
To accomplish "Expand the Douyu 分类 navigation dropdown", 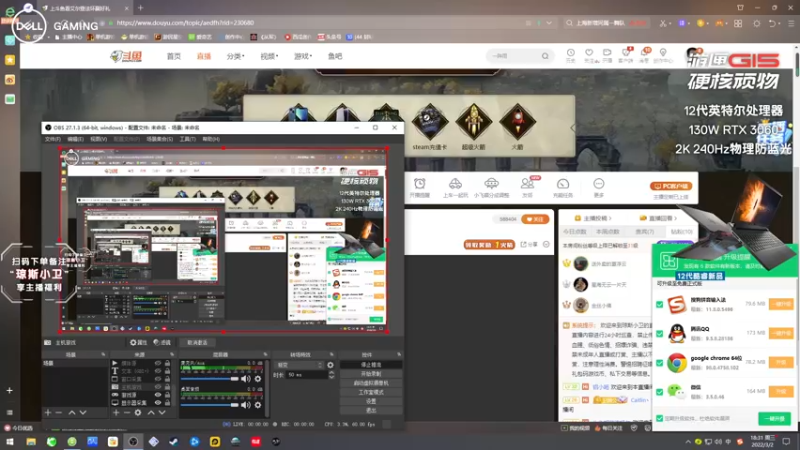I will [x=235, y=56].
